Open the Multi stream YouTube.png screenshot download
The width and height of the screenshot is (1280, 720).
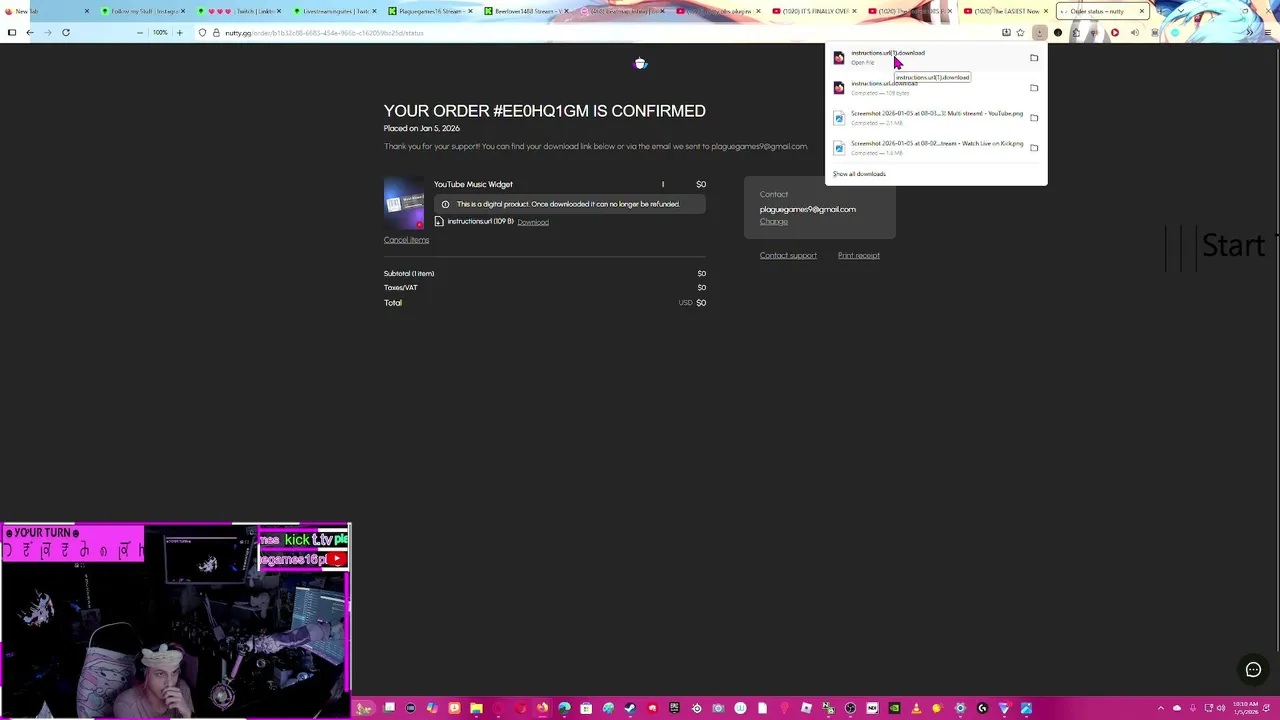925,117
